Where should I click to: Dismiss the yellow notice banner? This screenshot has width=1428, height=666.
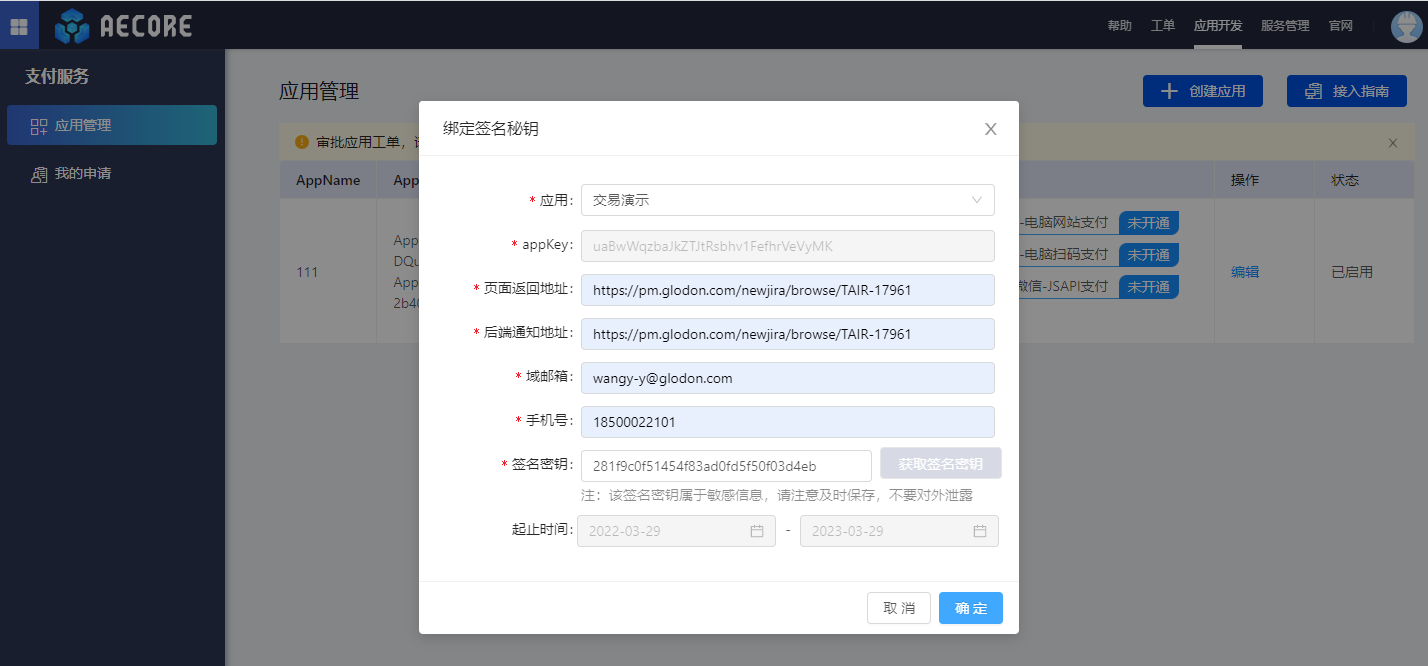point(1392,143)
